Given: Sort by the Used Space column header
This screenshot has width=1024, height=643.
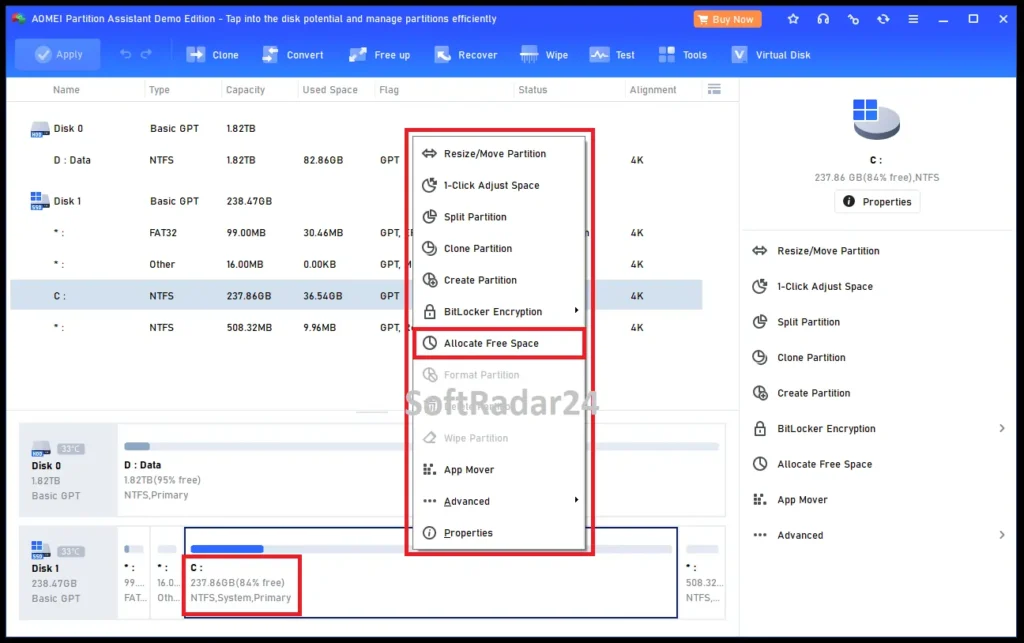Looking at the screenshot, I should pos(330,89).
